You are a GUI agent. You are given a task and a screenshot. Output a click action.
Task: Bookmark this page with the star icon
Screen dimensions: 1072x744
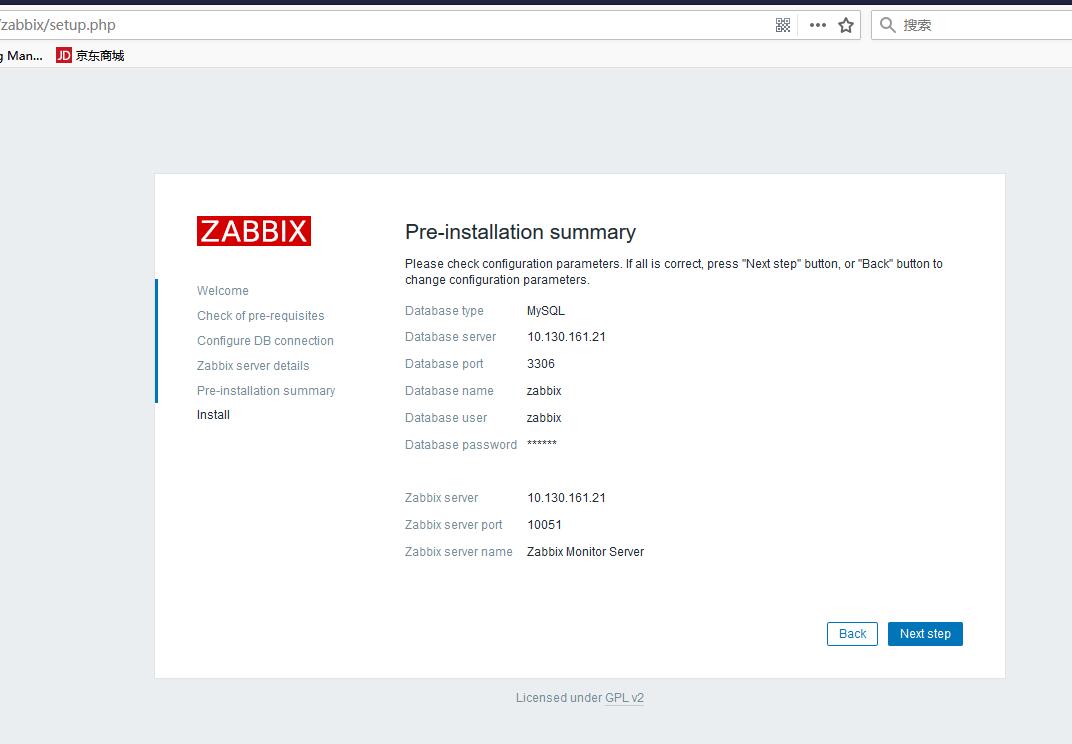(x=846, y=25)
